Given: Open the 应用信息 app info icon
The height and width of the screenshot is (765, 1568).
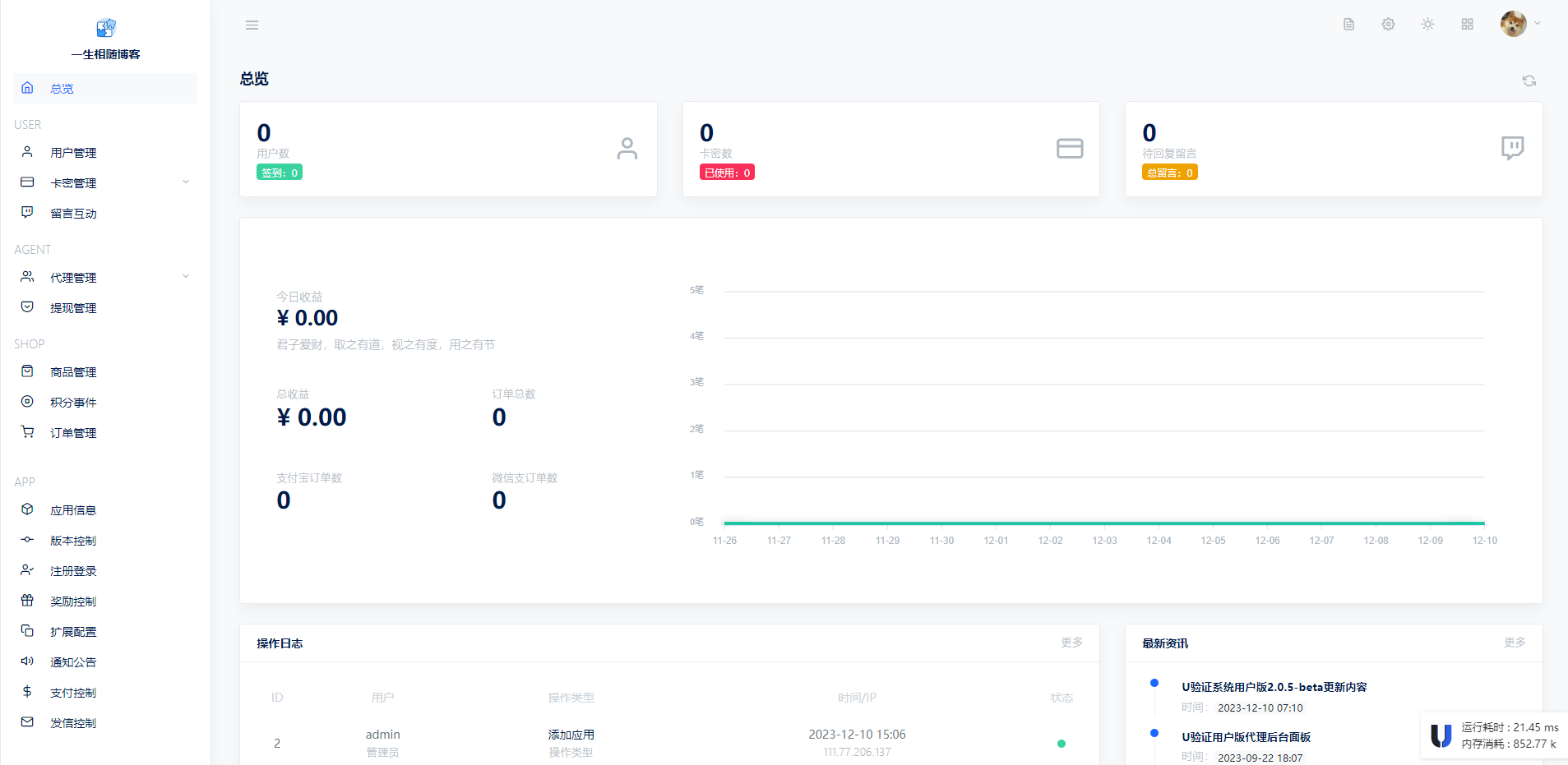Looking at the screenshot, I should click(26, 509).
